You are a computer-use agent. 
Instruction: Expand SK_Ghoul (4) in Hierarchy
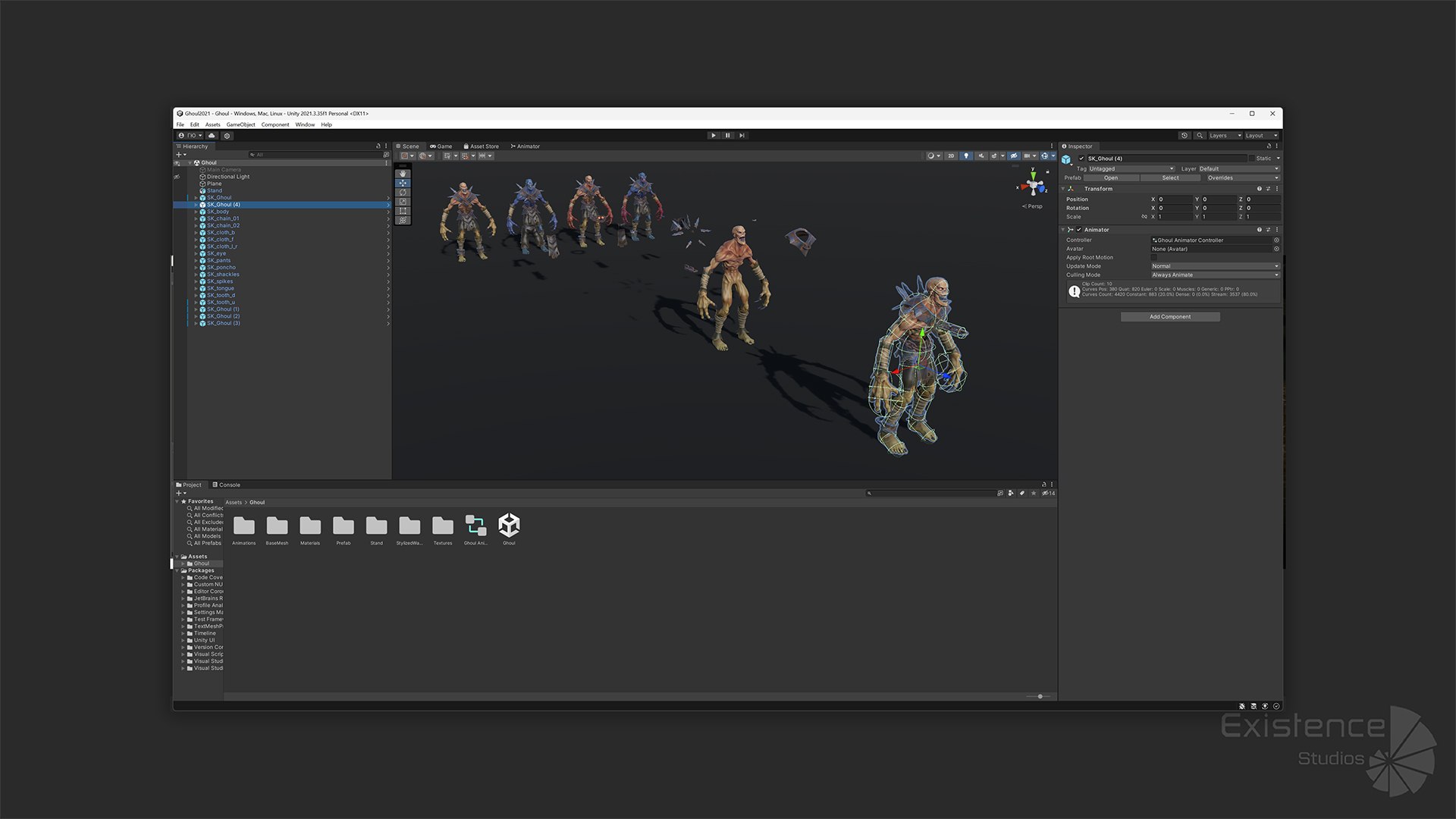tap(196, 205)
